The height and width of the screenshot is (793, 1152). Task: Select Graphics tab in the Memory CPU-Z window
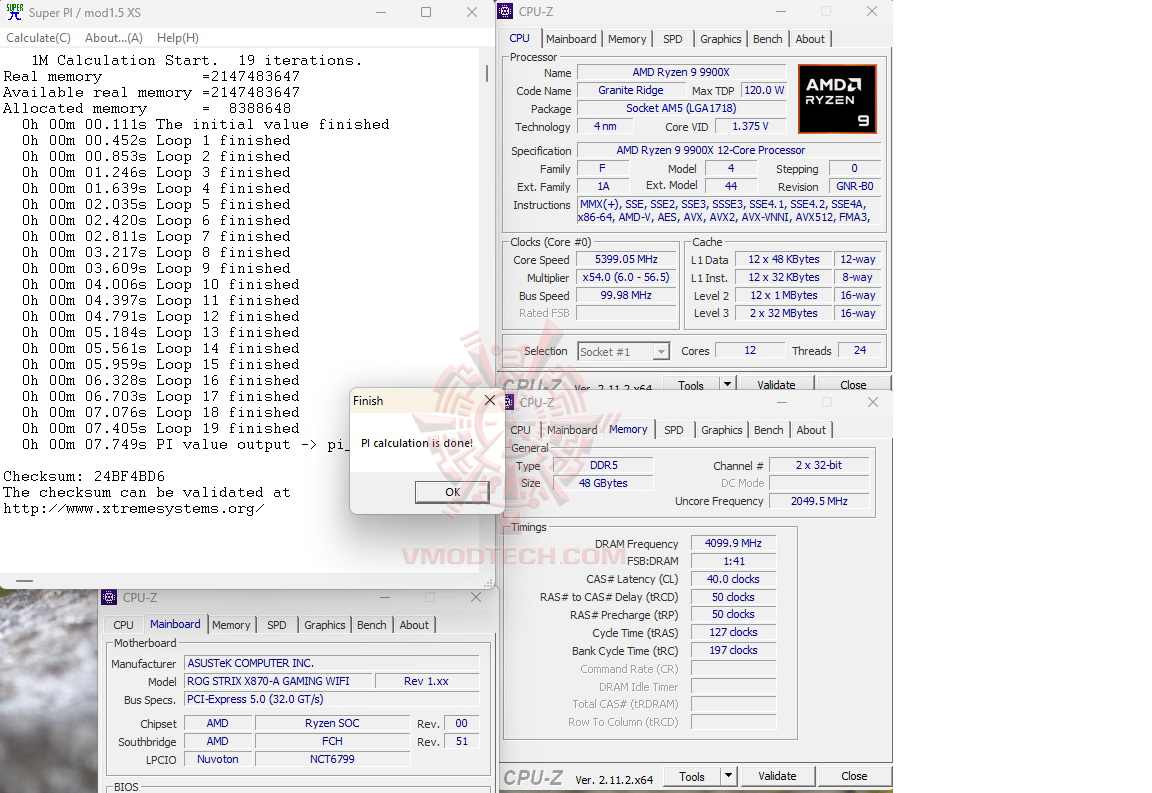pos(721,430)
